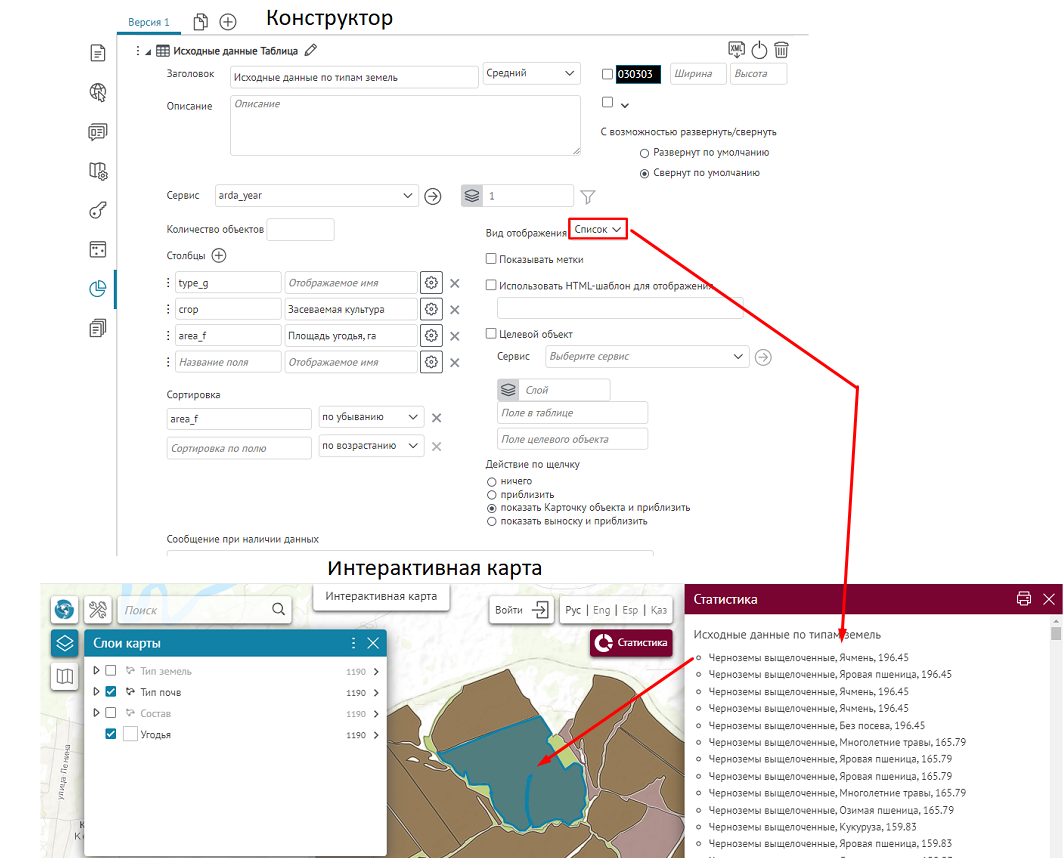Click the filter funnel icon
The height and width of the screenshot is (858, 1063).
point(588,196)
